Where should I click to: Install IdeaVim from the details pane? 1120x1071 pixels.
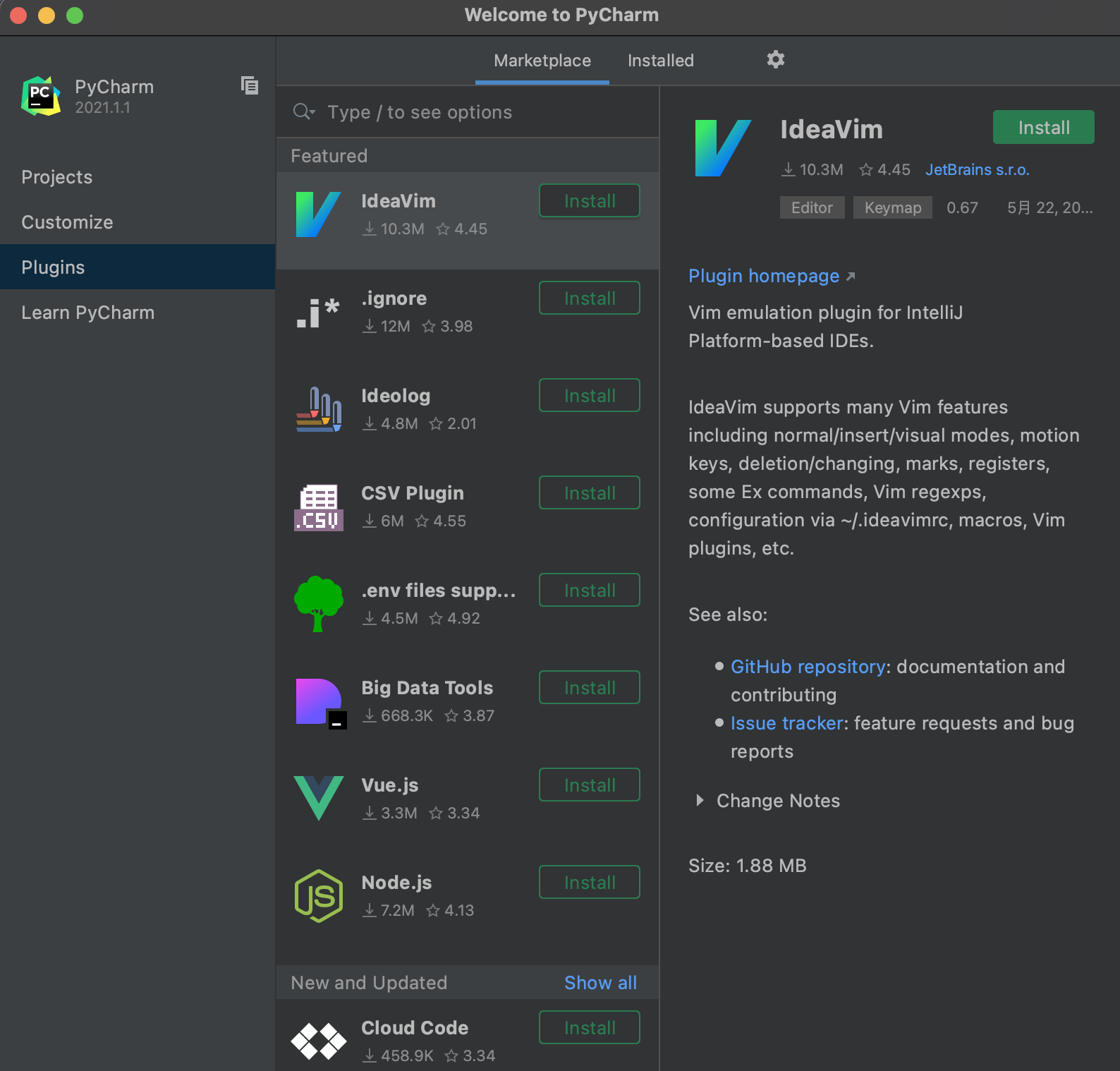(1044, 128)
